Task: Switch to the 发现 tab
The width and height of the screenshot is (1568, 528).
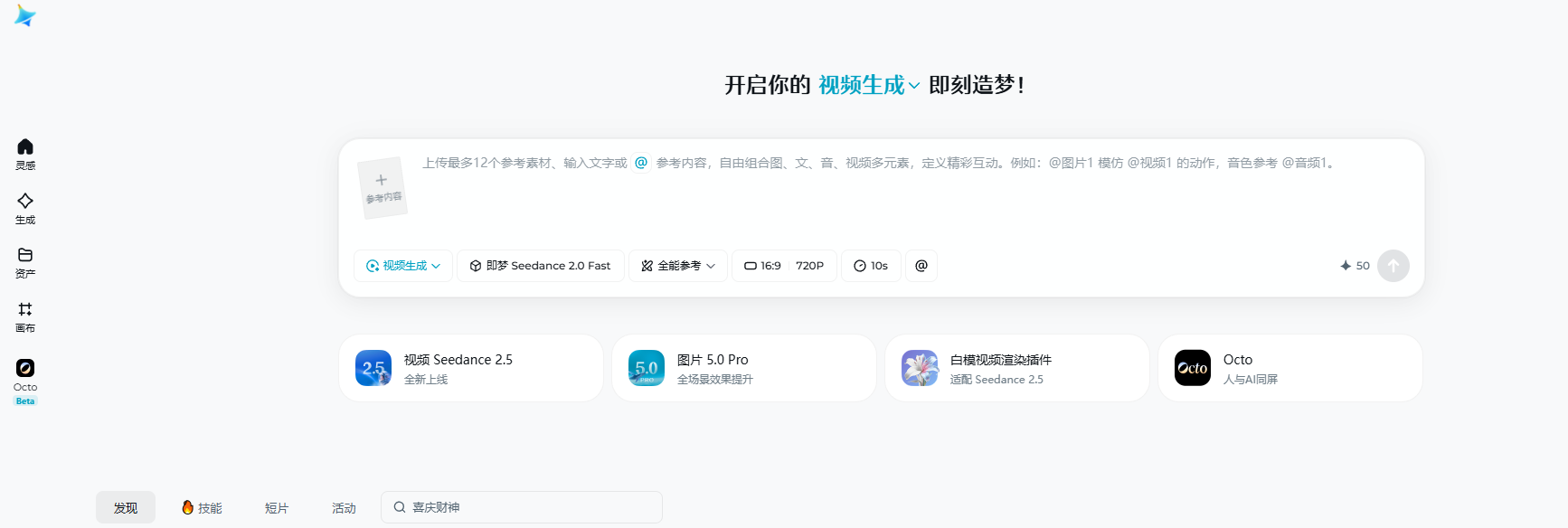Action: tap(126, 508)
